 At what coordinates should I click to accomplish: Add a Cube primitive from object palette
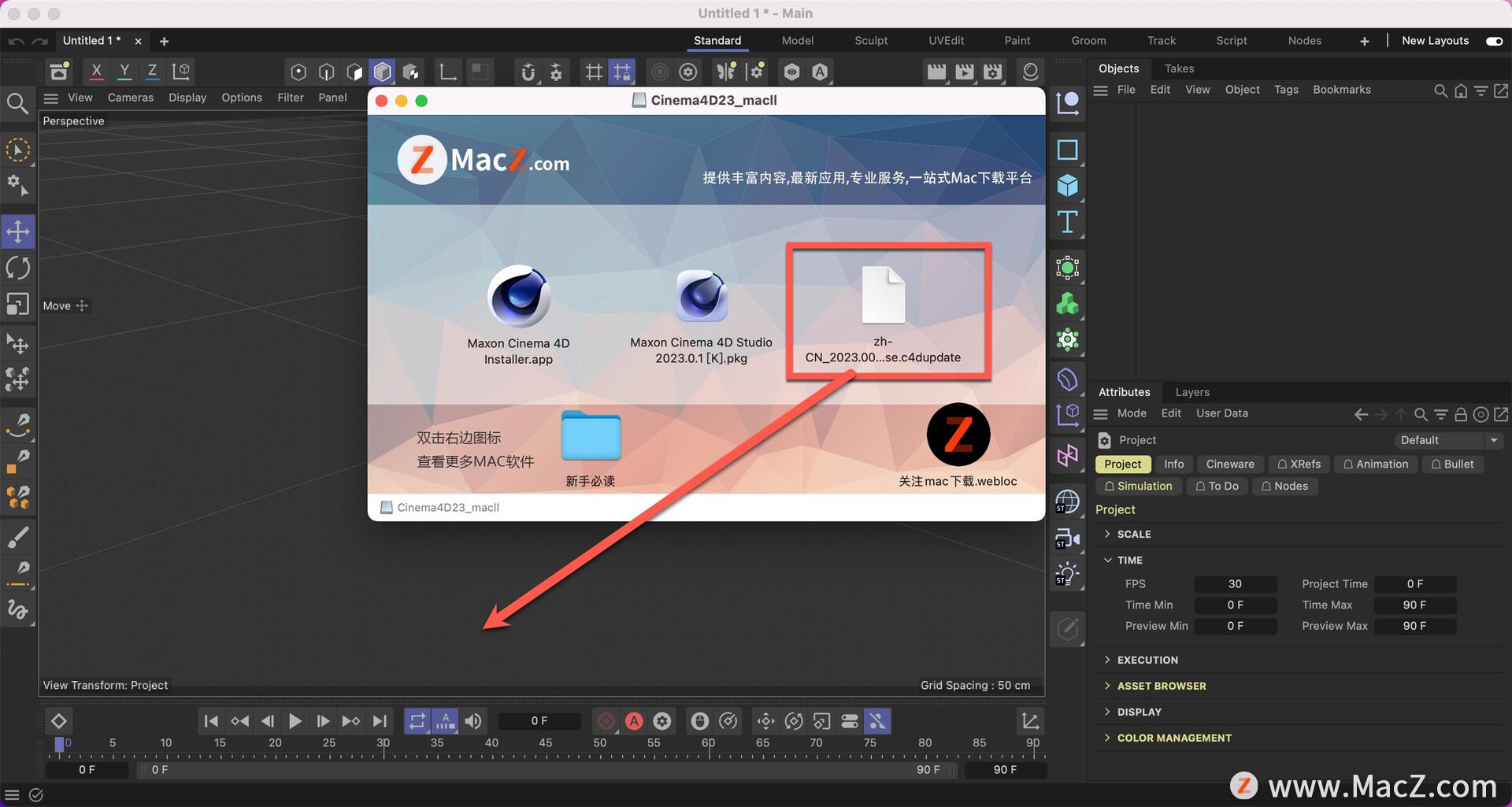point(1067,186)
